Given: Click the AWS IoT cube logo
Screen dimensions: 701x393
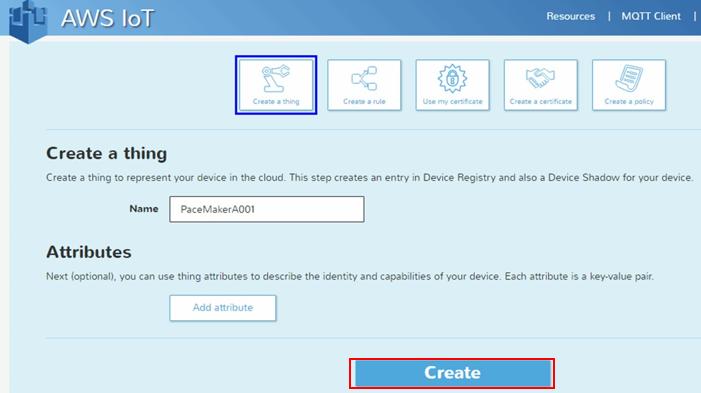Looking at the screenshot, I should [x=28, y=21].
